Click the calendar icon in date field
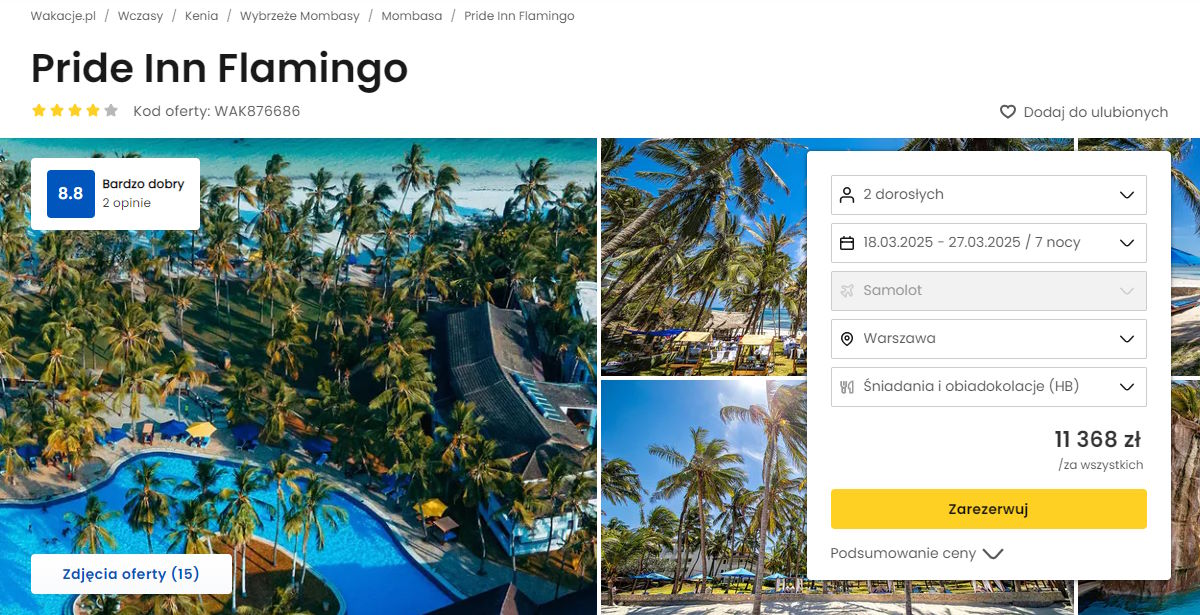 (847, 242)
